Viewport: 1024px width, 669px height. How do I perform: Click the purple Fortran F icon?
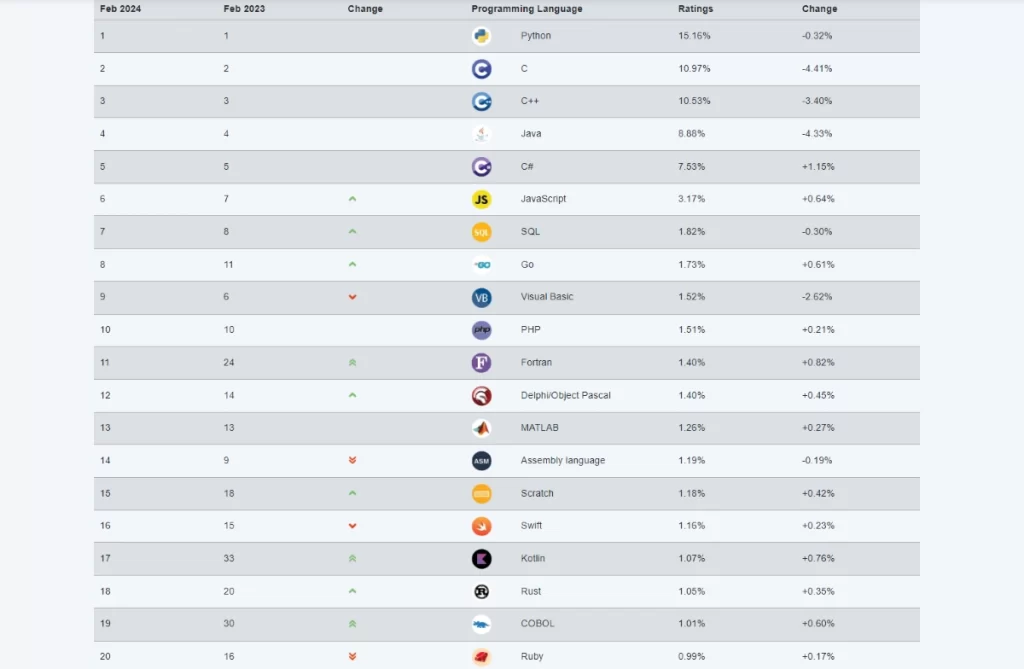click(481, 363)
